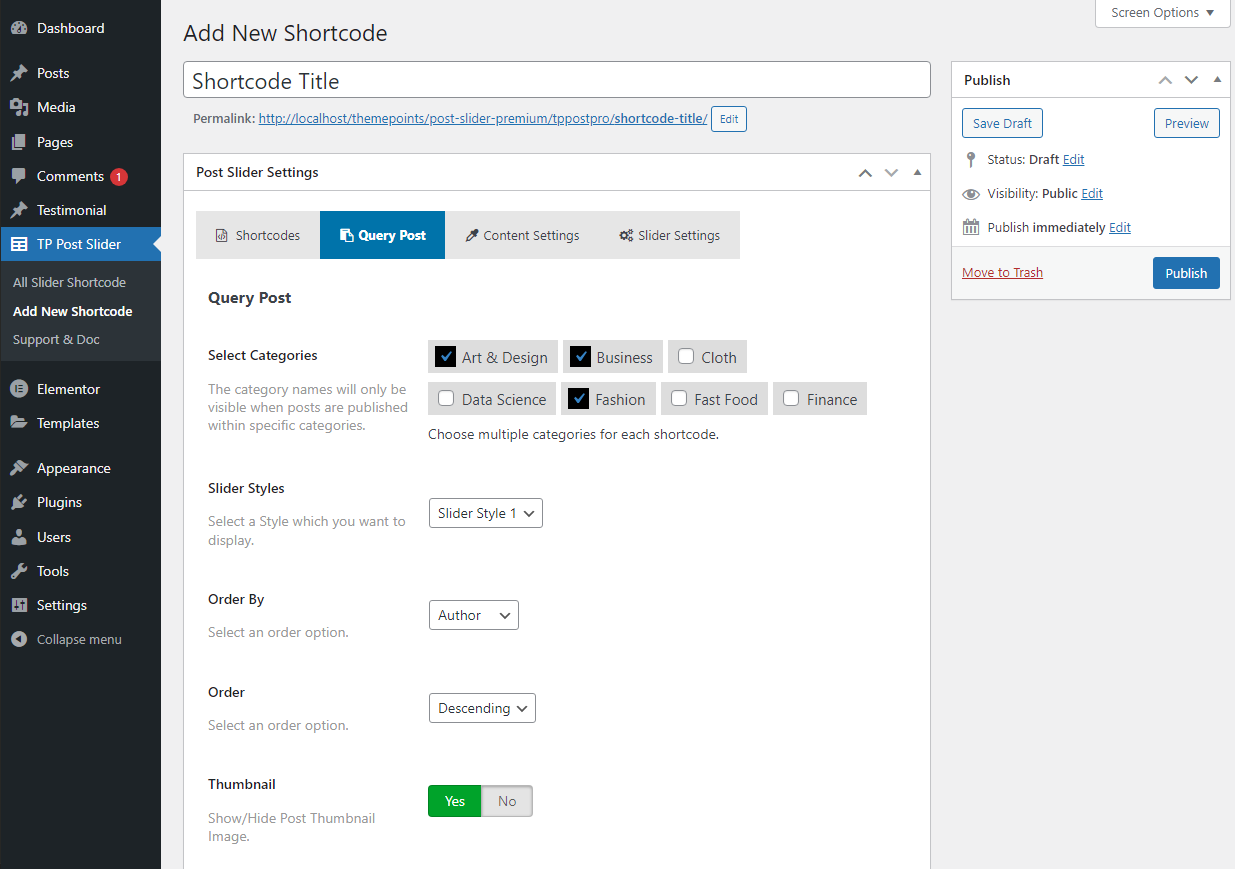The height and width of the screenshot is (869, 1235).
Task: Click the Dashboard gauge icon
Action: (x=18, y=29)
